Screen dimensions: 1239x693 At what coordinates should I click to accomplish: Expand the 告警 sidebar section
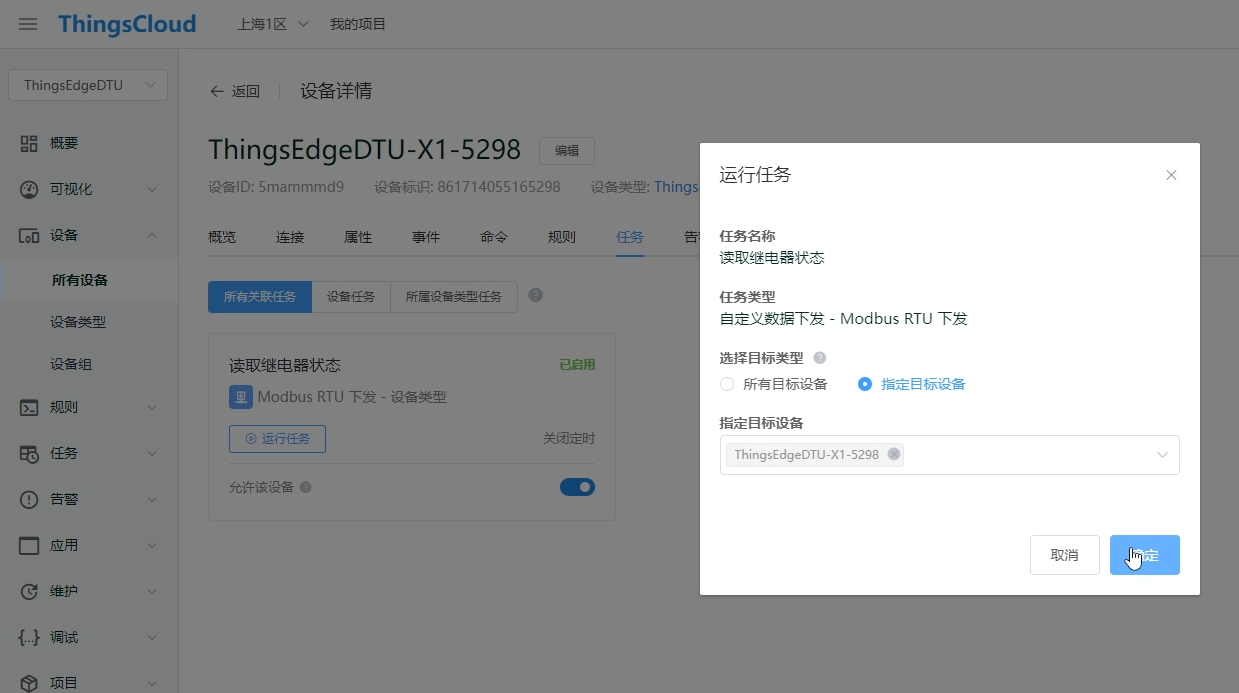click(x=152, y=499)
